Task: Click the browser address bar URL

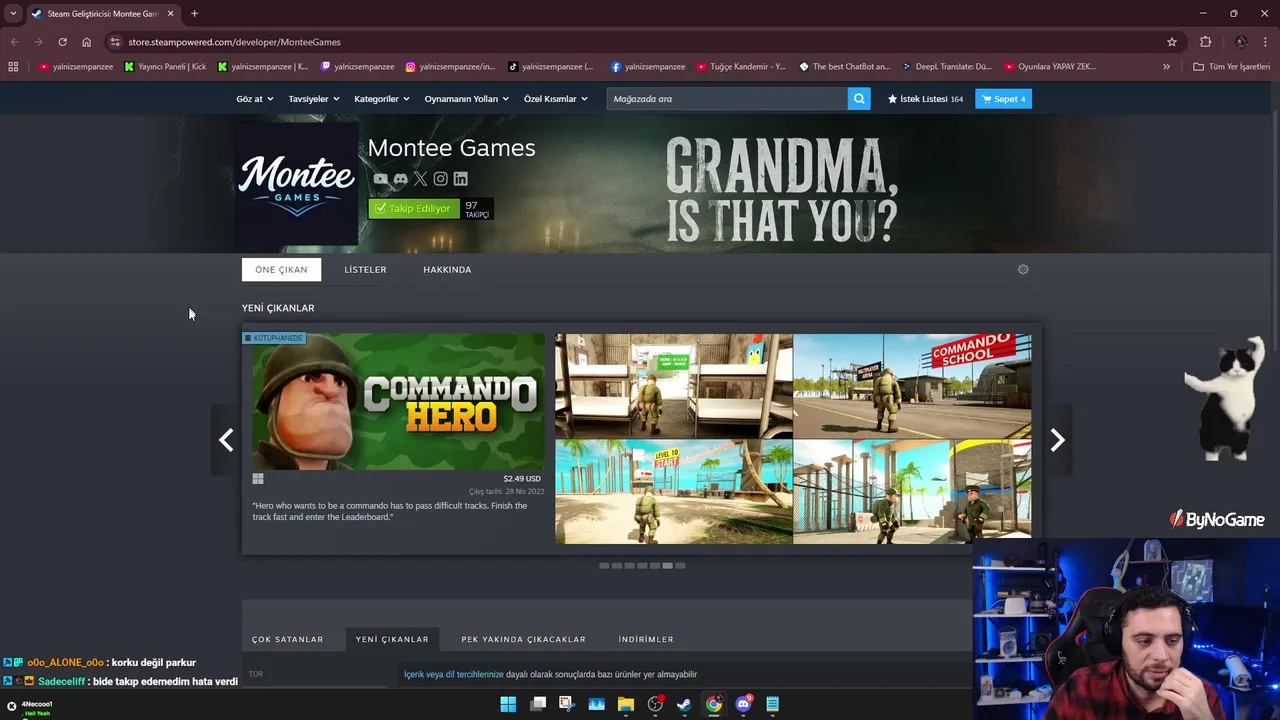Action: click(x=234, y=42)
